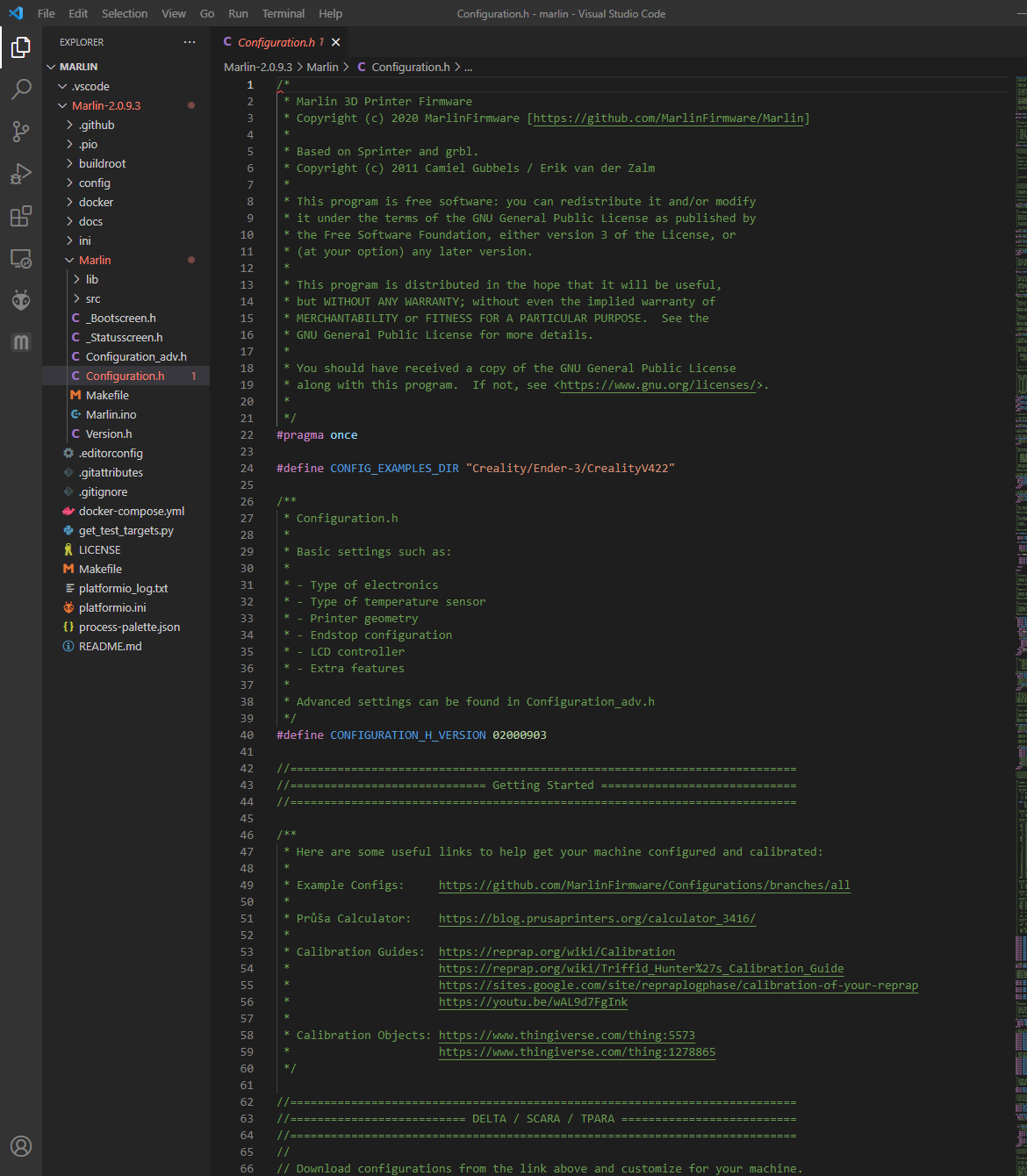Open platformio.ini file
1027x1176 pixels.
point(126,607)
